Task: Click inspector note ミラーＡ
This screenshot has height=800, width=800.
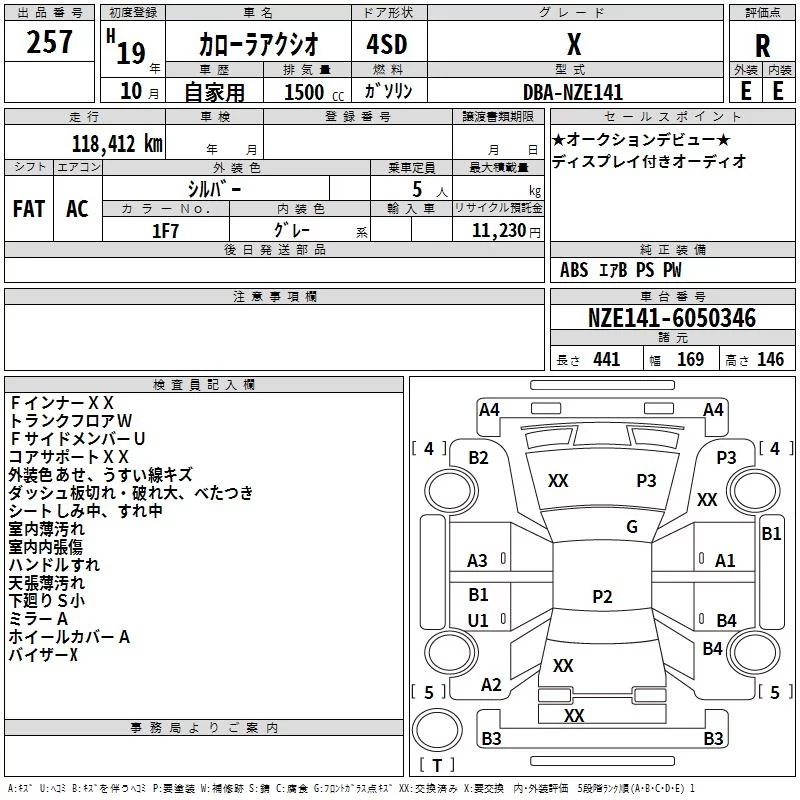Action: [x=38, y=619]
